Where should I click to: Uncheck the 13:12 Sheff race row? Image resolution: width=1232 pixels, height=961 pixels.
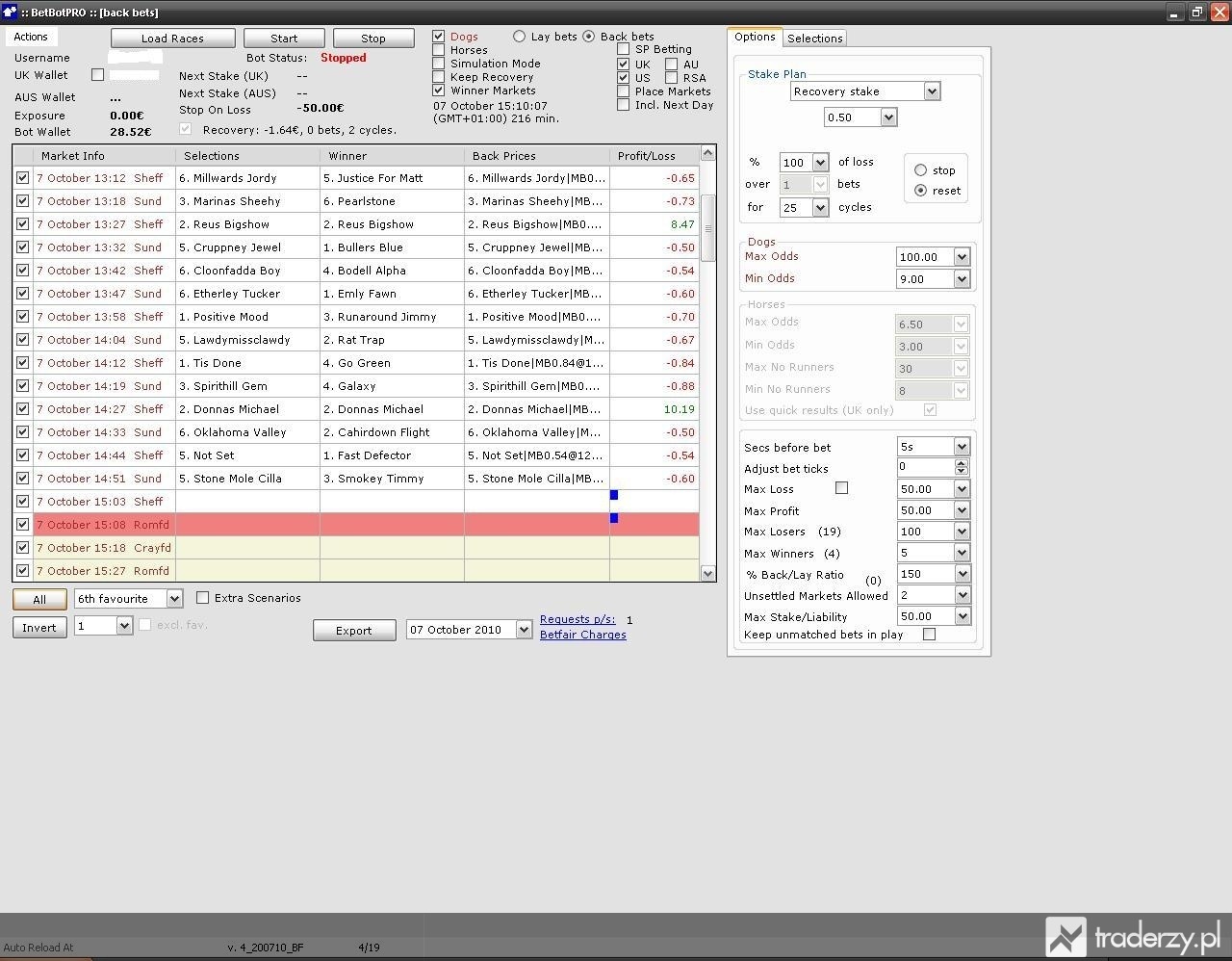click(23, 177)
